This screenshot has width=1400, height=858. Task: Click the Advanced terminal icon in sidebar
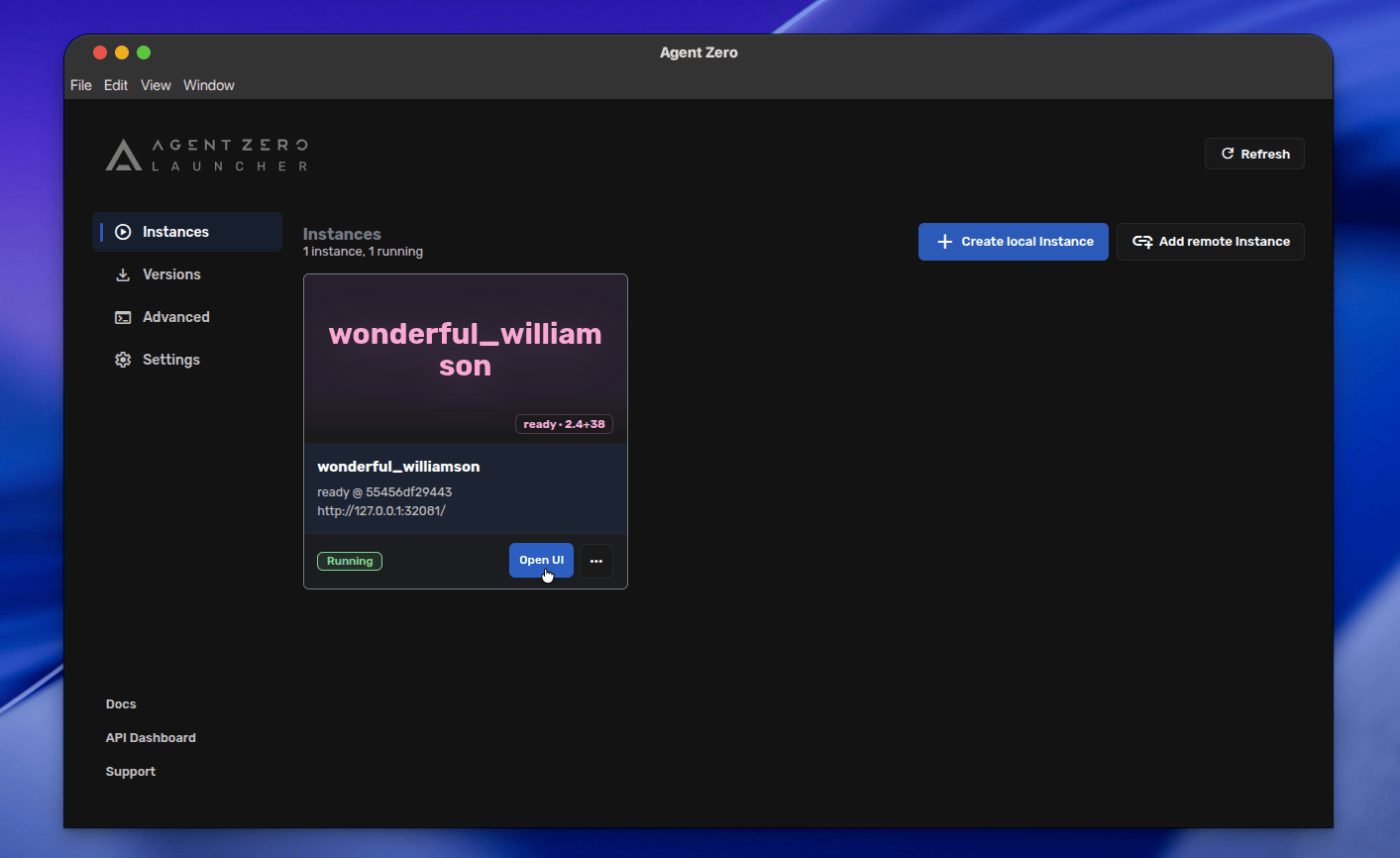pos(123,317)
